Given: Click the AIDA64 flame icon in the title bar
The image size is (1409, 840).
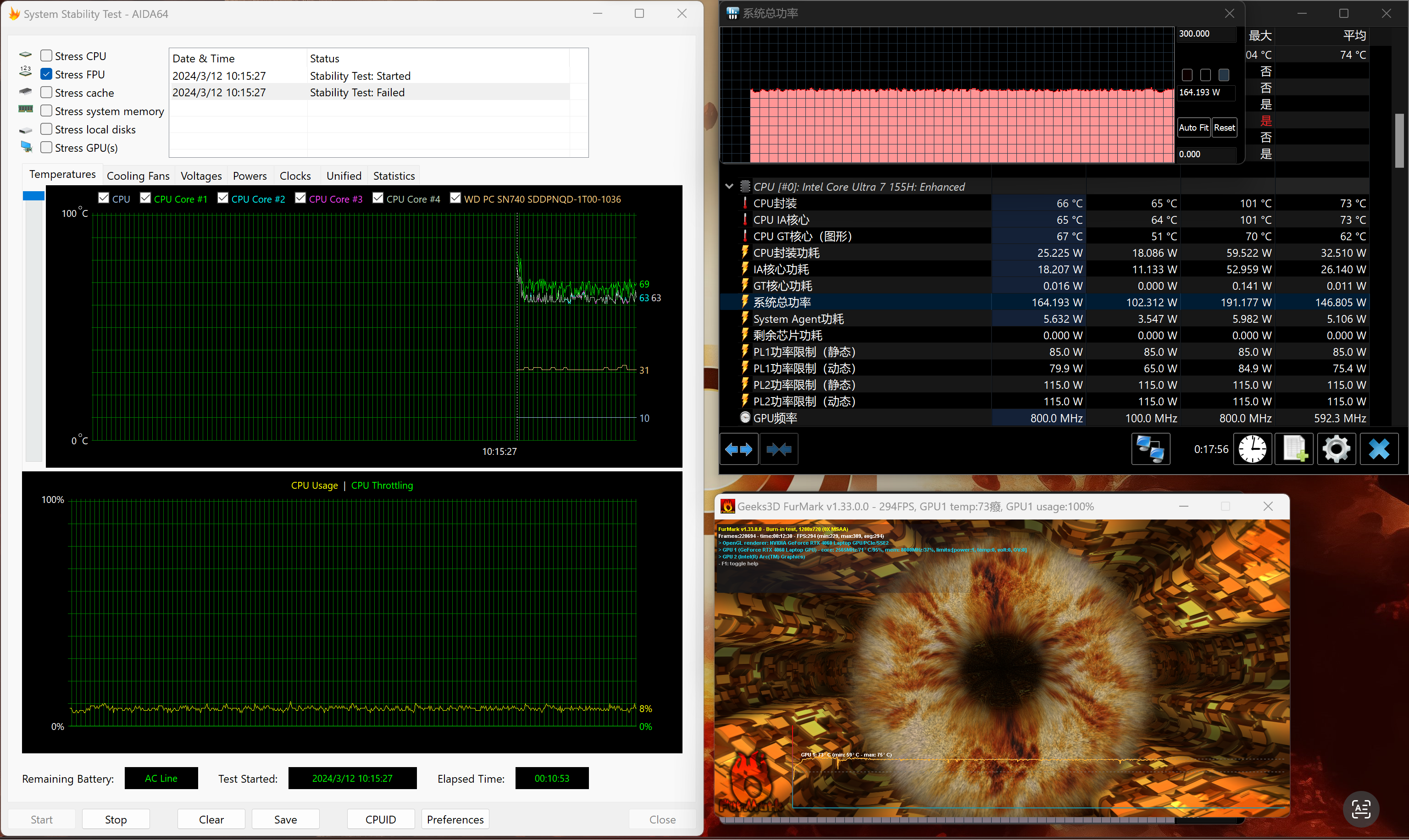Looking at the screenshot, I should (x=14, y=14).
